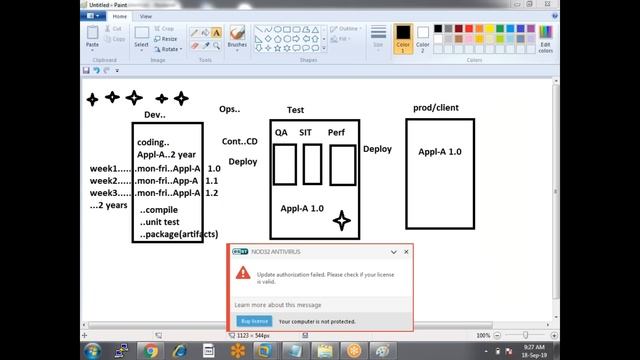640x360 pixels.
Task: Choose the Rectangle shape
Action: coord(287,30)
